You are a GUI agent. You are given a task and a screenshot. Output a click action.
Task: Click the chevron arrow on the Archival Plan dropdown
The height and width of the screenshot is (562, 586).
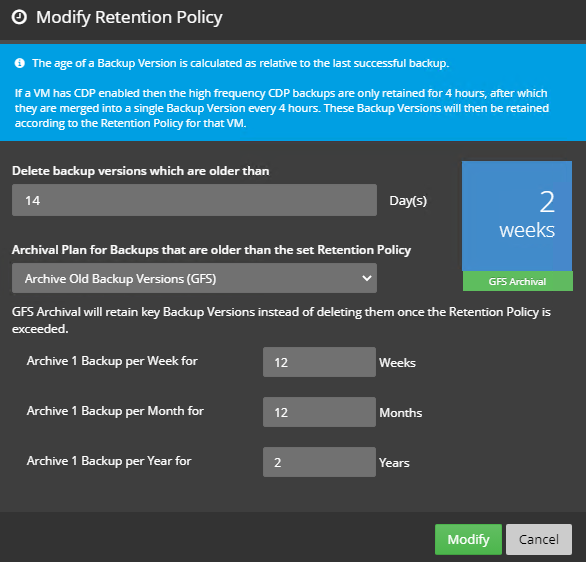pyautogui.click(x=367, y=278)
